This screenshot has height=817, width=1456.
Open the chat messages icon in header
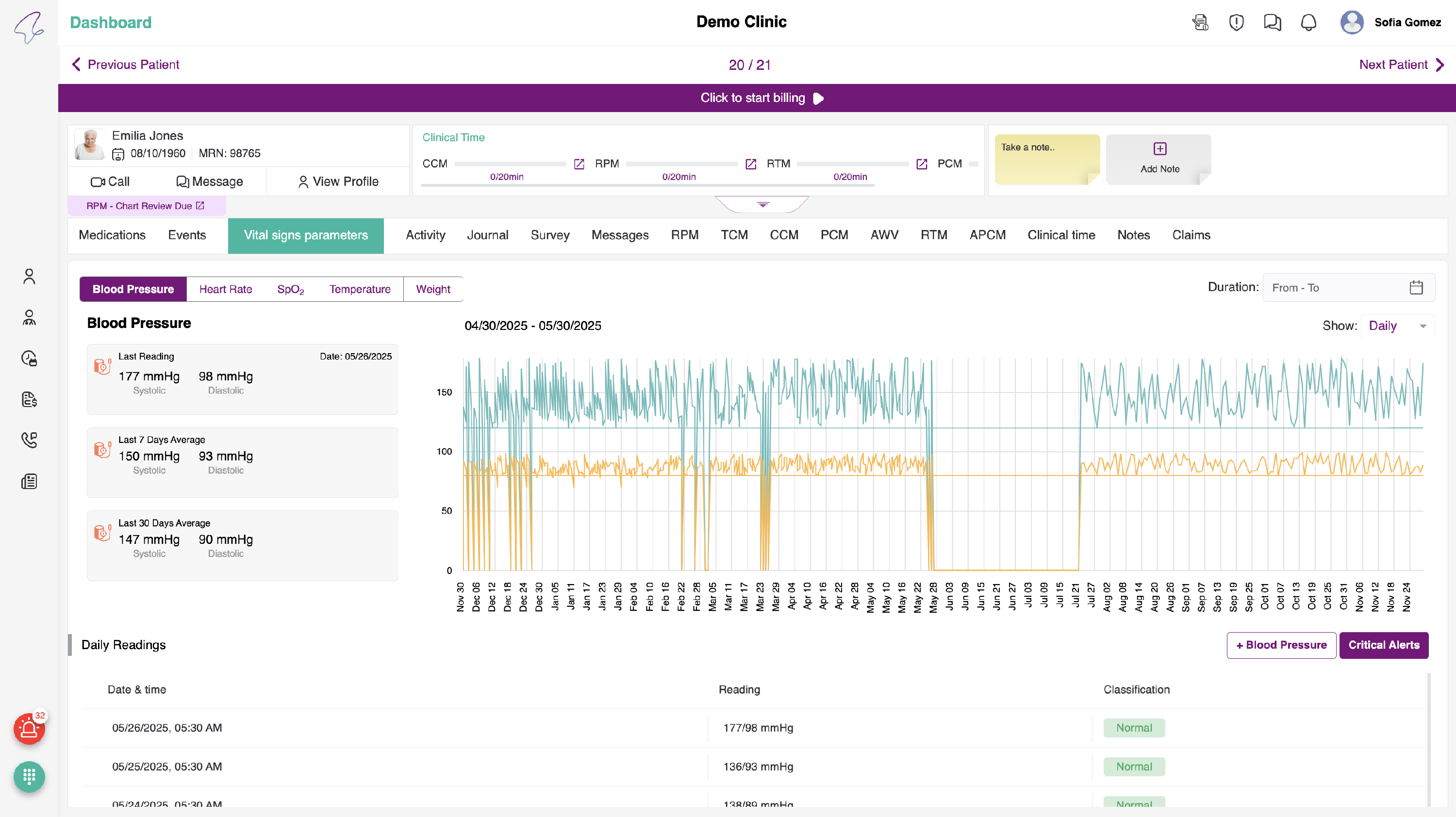point(1273,23)
